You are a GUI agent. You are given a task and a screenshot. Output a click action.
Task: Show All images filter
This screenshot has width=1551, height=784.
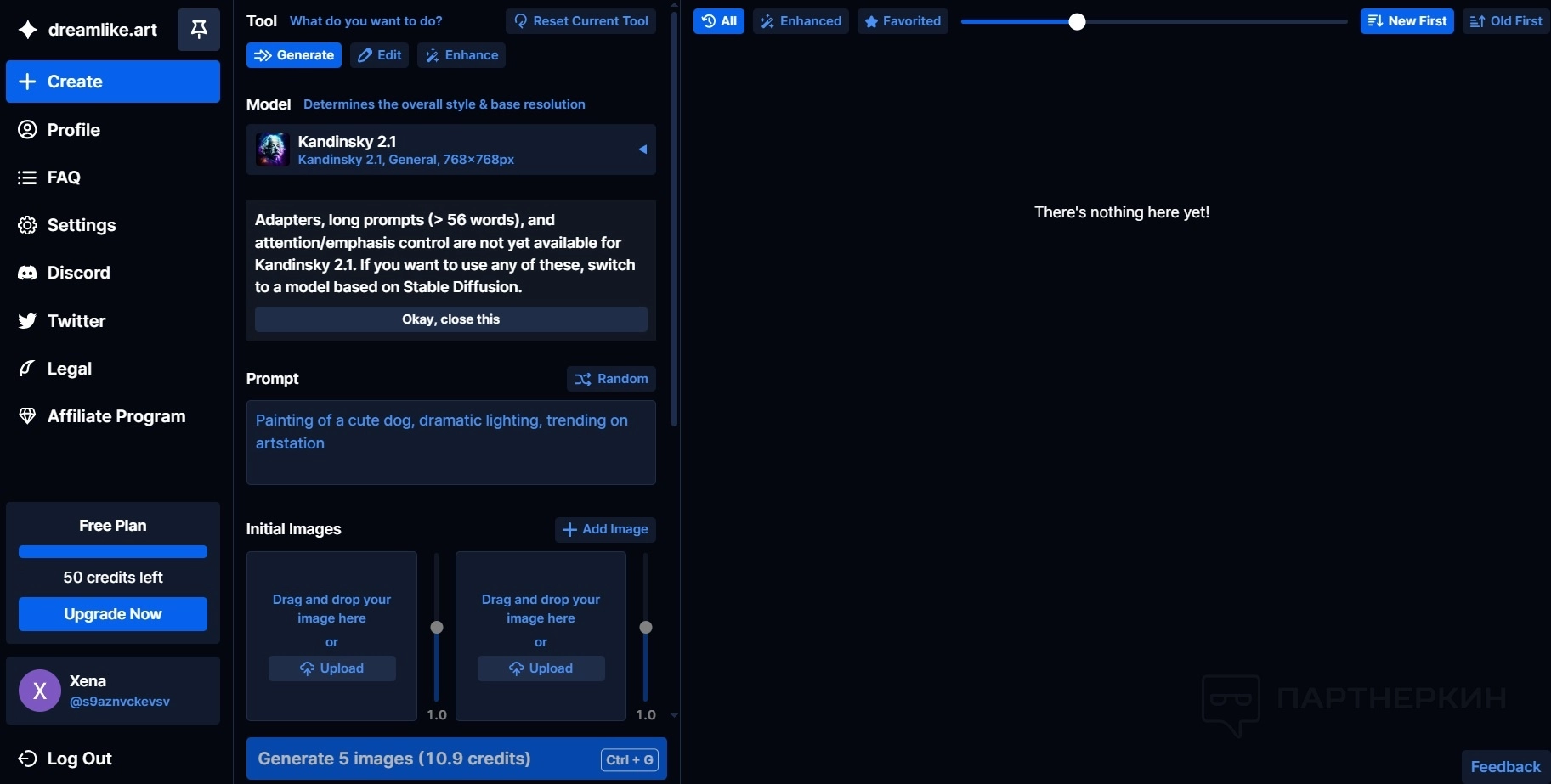tap(719, 21)
